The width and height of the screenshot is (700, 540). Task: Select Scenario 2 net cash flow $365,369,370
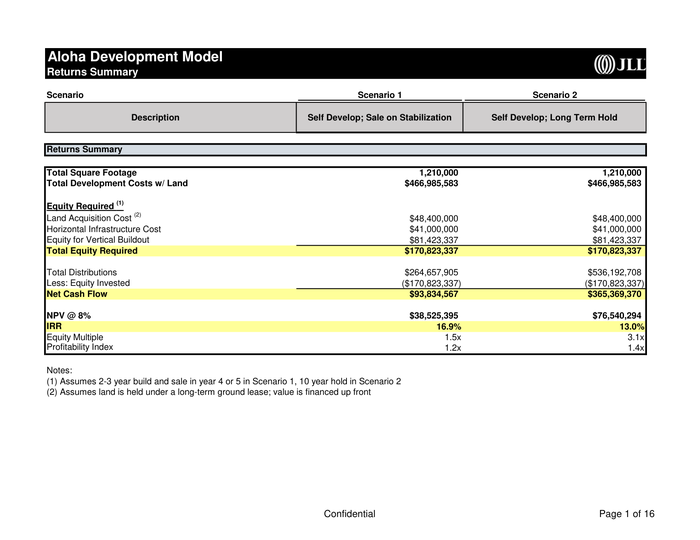614,294
